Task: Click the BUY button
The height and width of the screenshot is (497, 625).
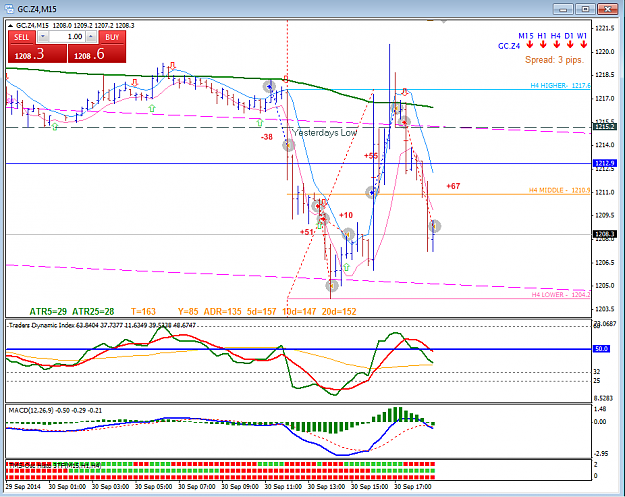Action: point(112,37)
